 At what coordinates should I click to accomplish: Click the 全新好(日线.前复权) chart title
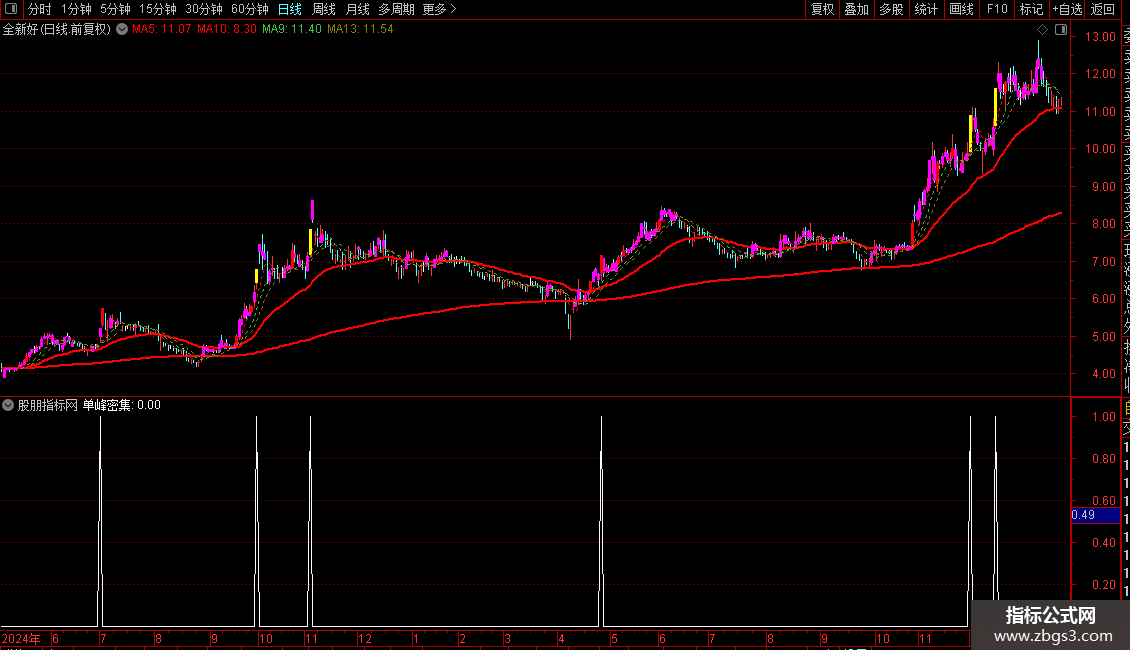(x=57, y=30)
